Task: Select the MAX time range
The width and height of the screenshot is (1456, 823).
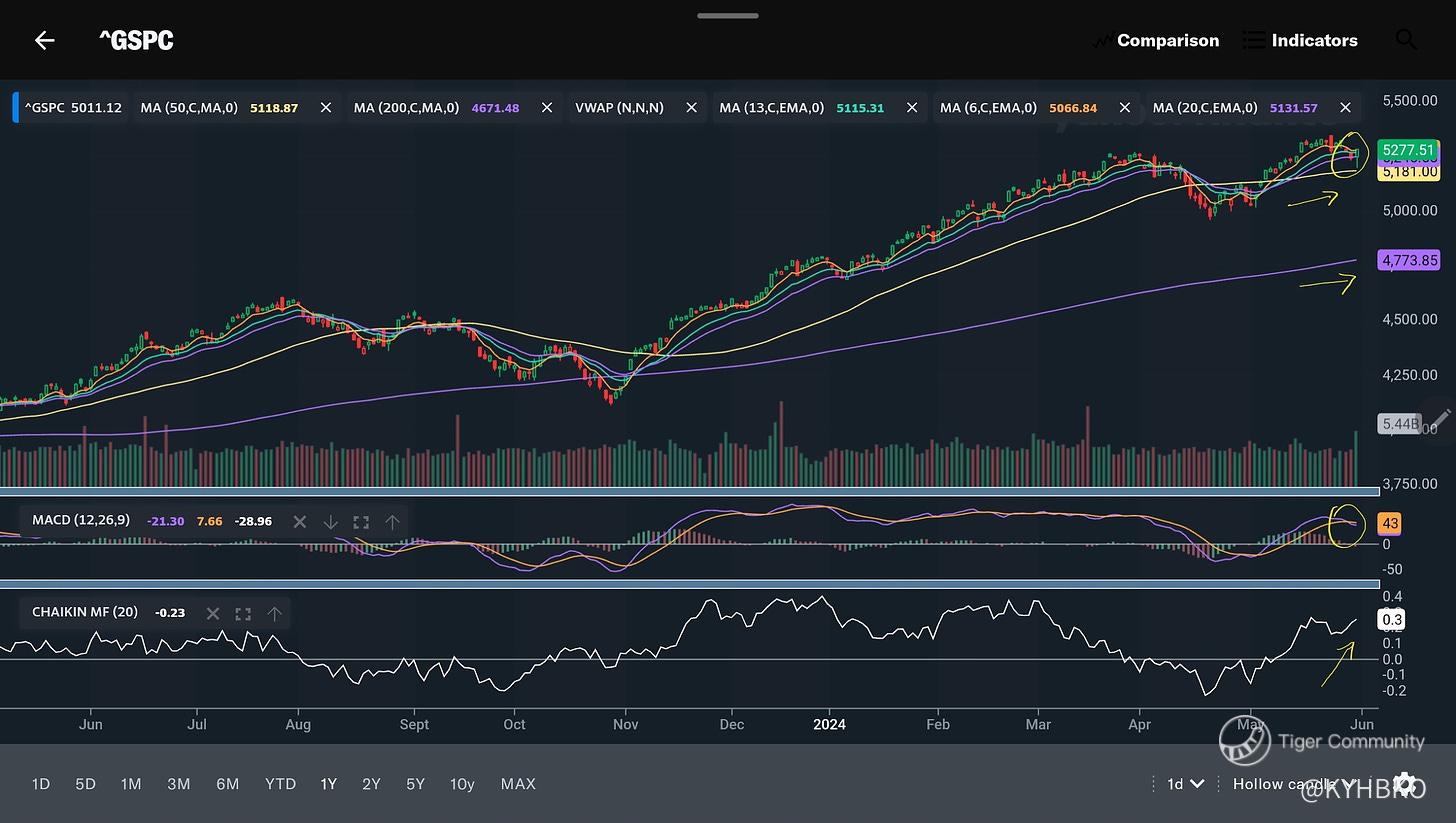Action: point(518,784)
